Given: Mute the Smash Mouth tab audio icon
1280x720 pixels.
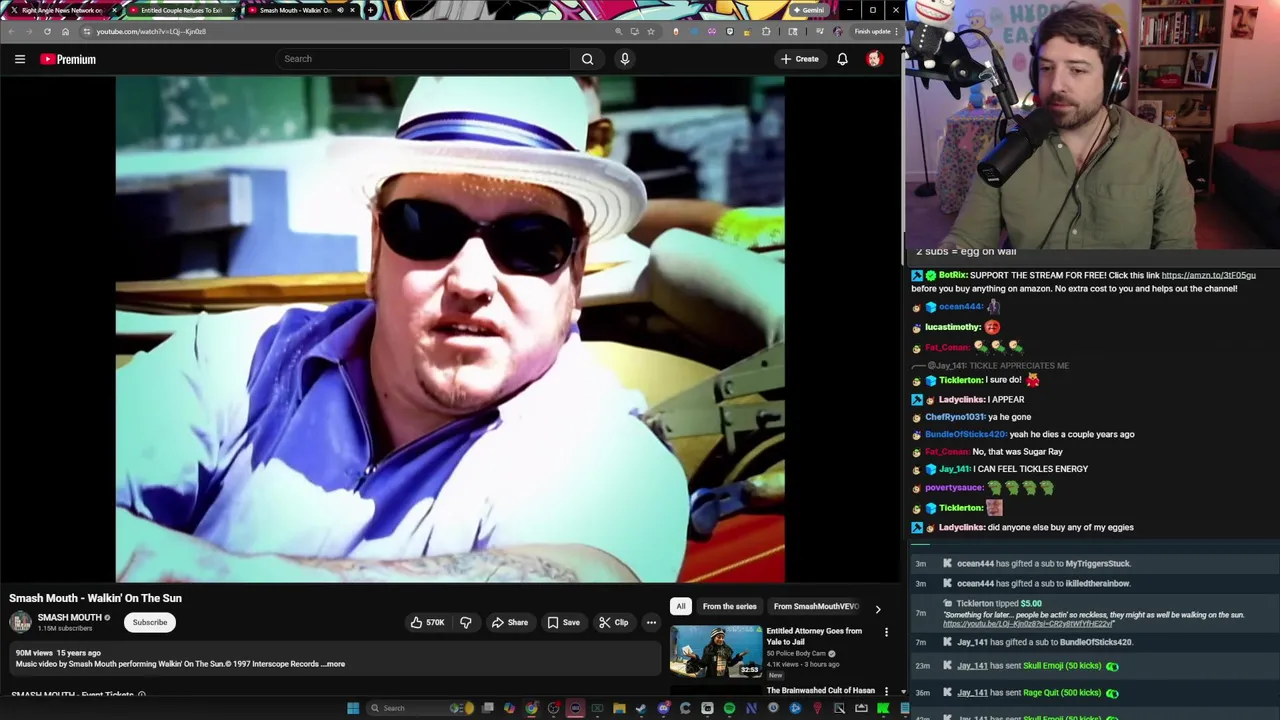Looking at the screenshot, I should [339, 10].
